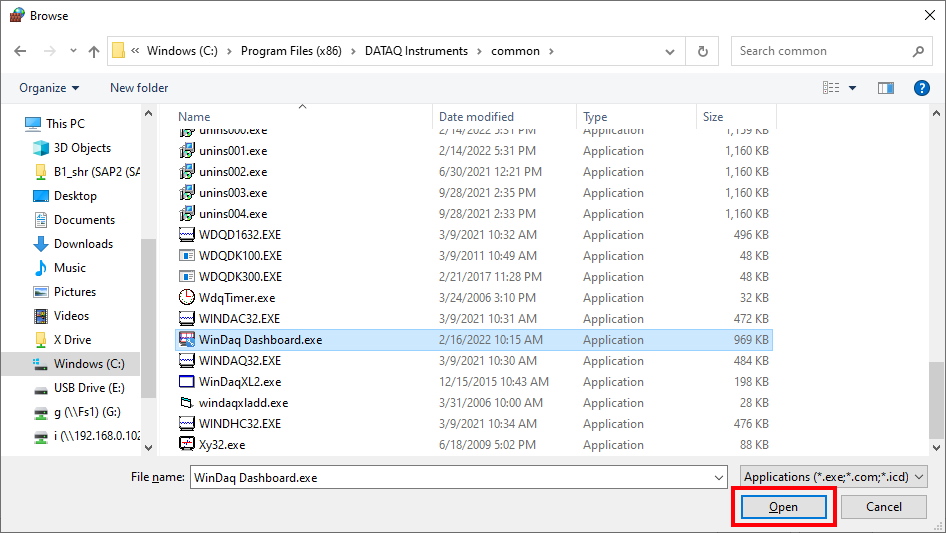Expand the address bar history dropdown
Screen dimensions: 946x533
coord(669,51)
